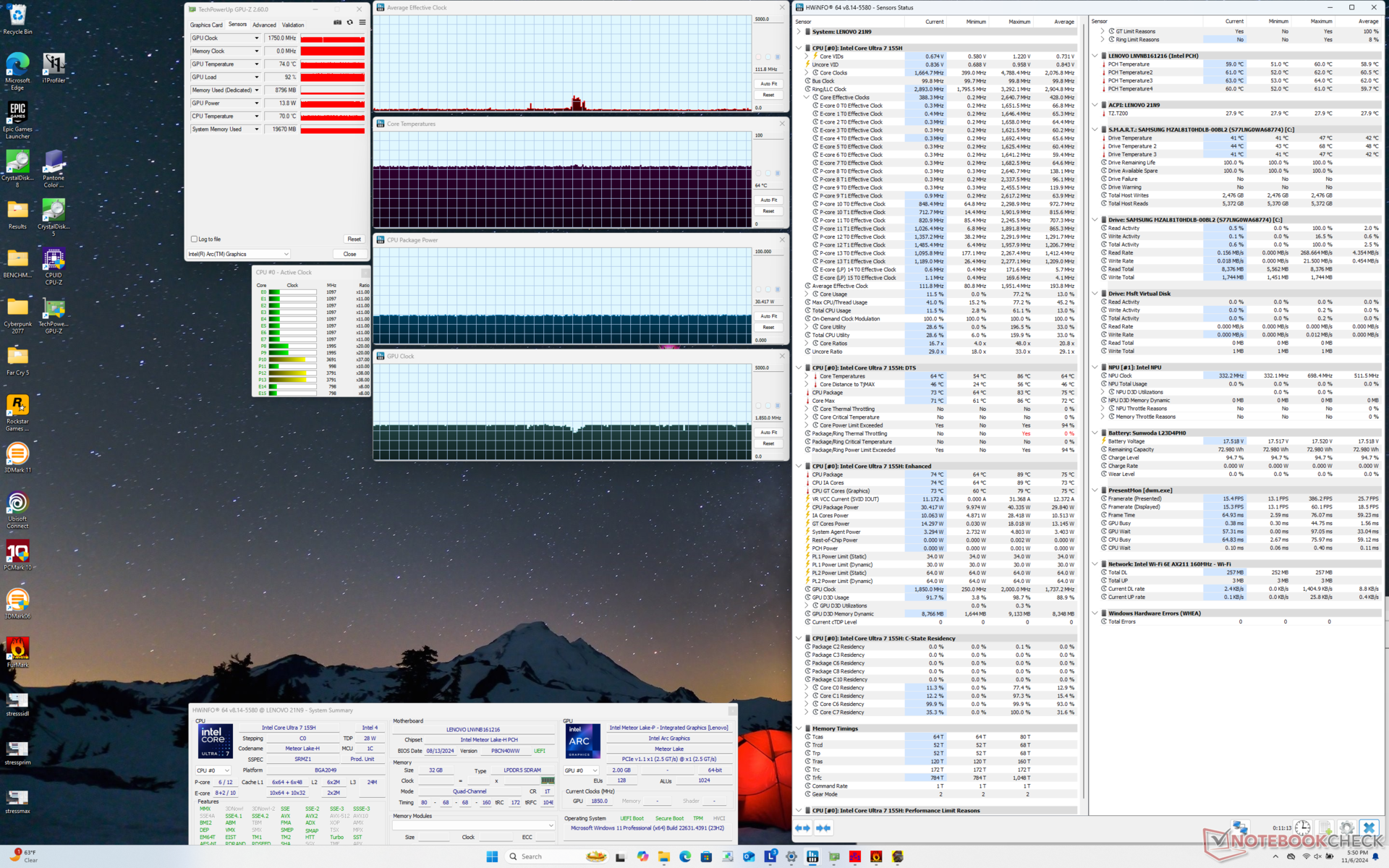Click the Memory Modules selection box
Screen dimensions: 1389x868
coord(474,825)
